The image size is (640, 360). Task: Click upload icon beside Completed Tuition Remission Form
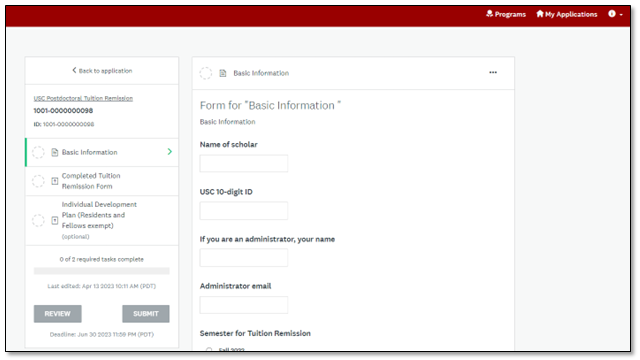tap(55, 181)
